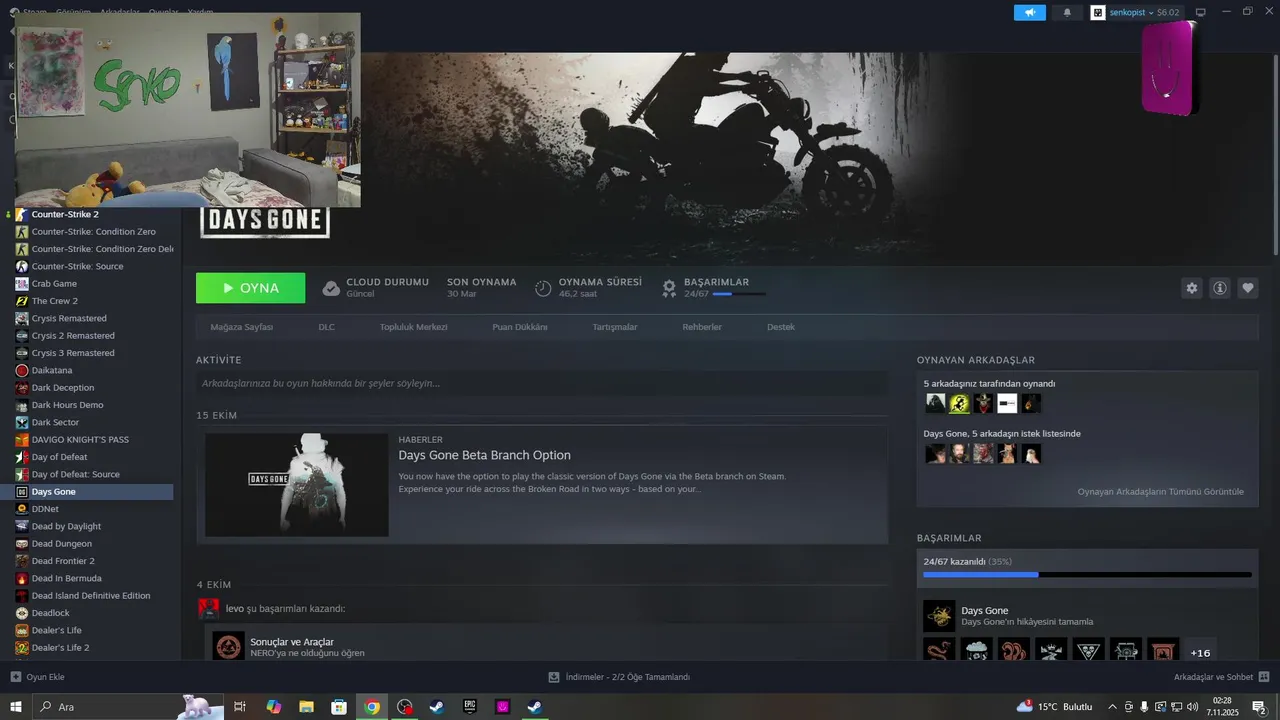
Task: Open the Epic Games taskbar icon
Action: point(470,706)
